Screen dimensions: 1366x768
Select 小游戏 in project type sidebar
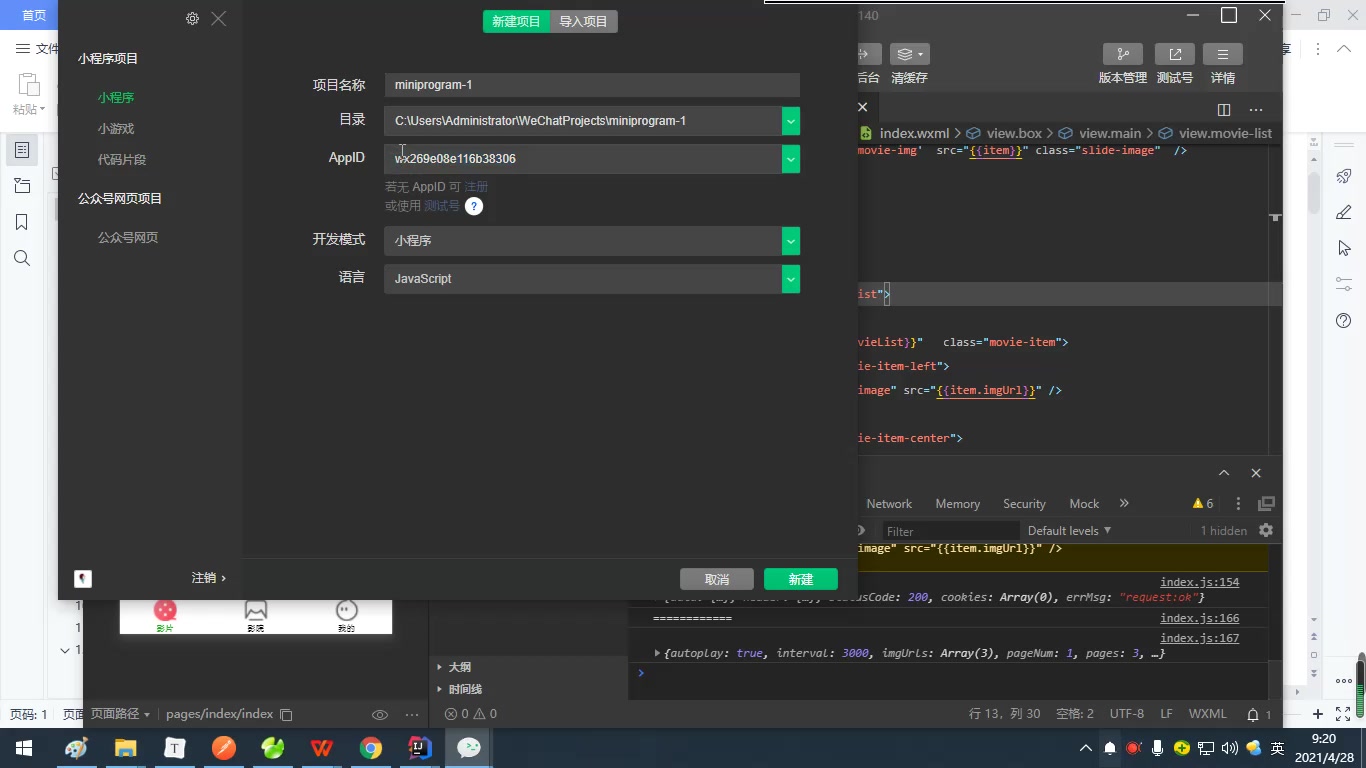coord(116,129)
